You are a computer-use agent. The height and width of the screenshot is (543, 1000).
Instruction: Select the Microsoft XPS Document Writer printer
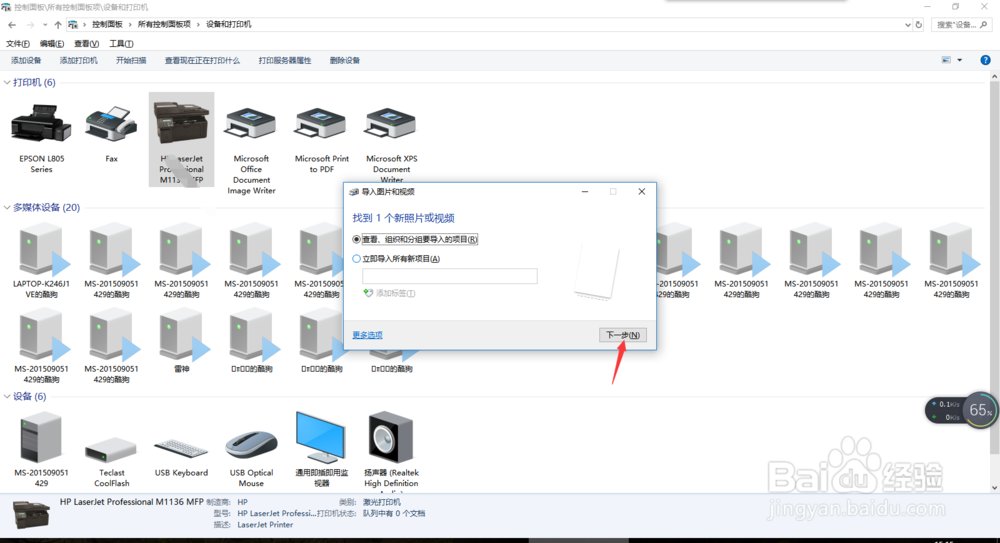point(391,123)
